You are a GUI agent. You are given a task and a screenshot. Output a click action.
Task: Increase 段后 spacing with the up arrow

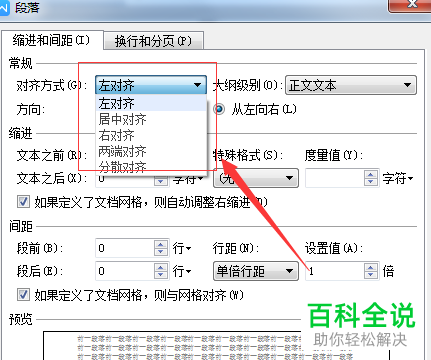(x=161, y=267)
